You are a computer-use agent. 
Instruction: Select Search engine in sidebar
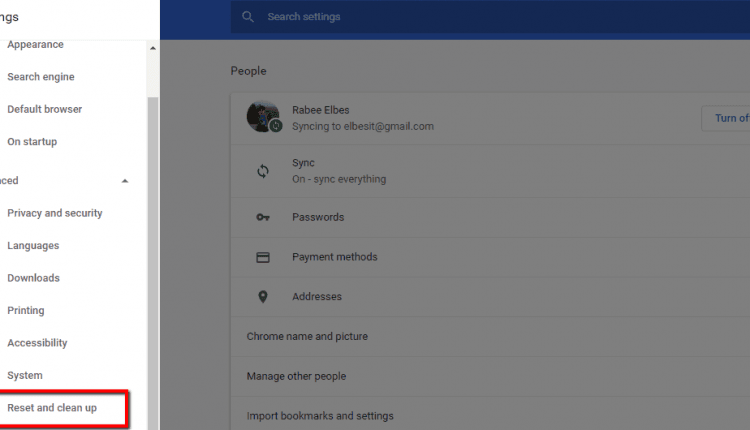tap(41, 77)
